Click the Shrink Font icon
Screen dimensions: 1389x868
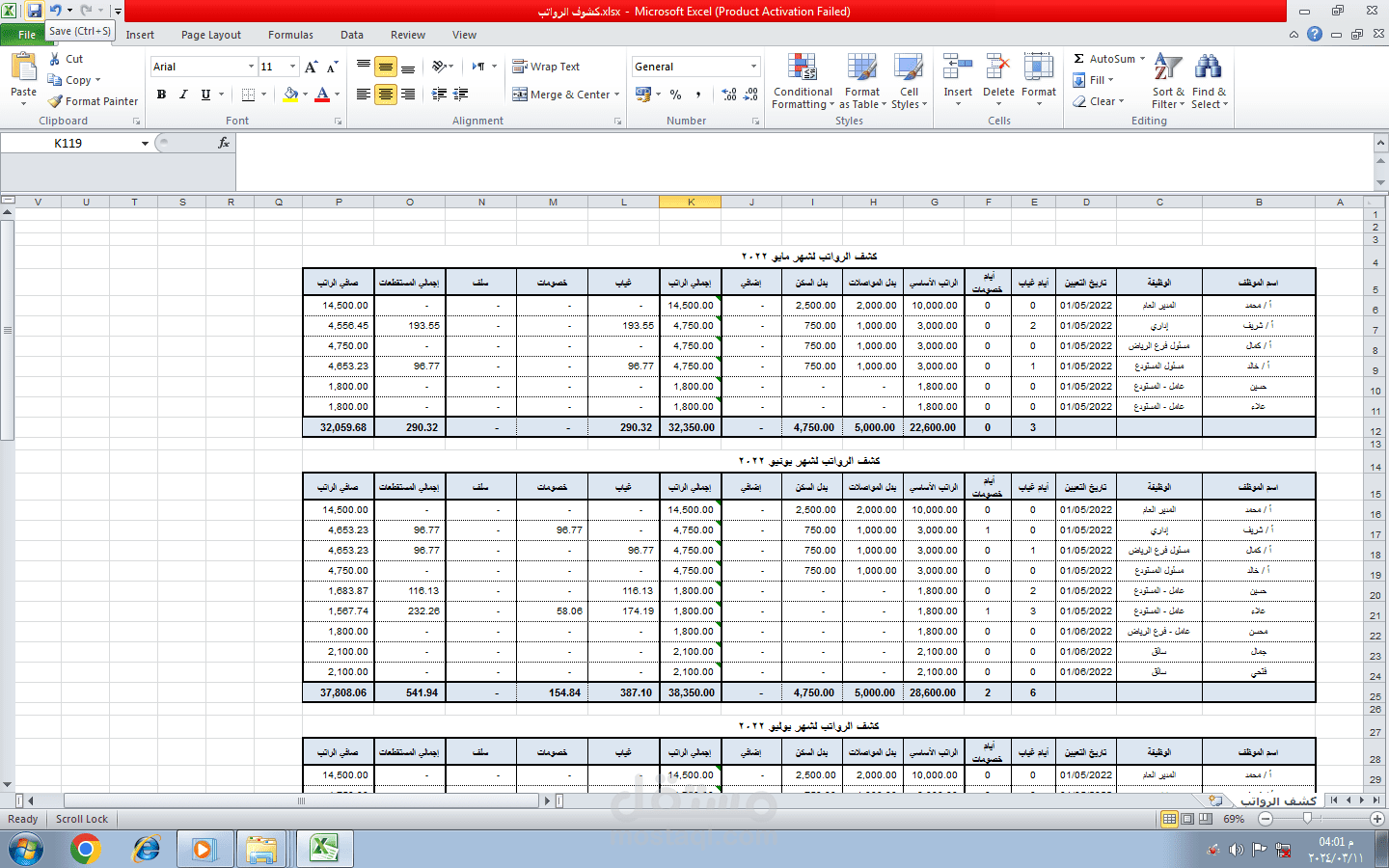tap(332, 67)
